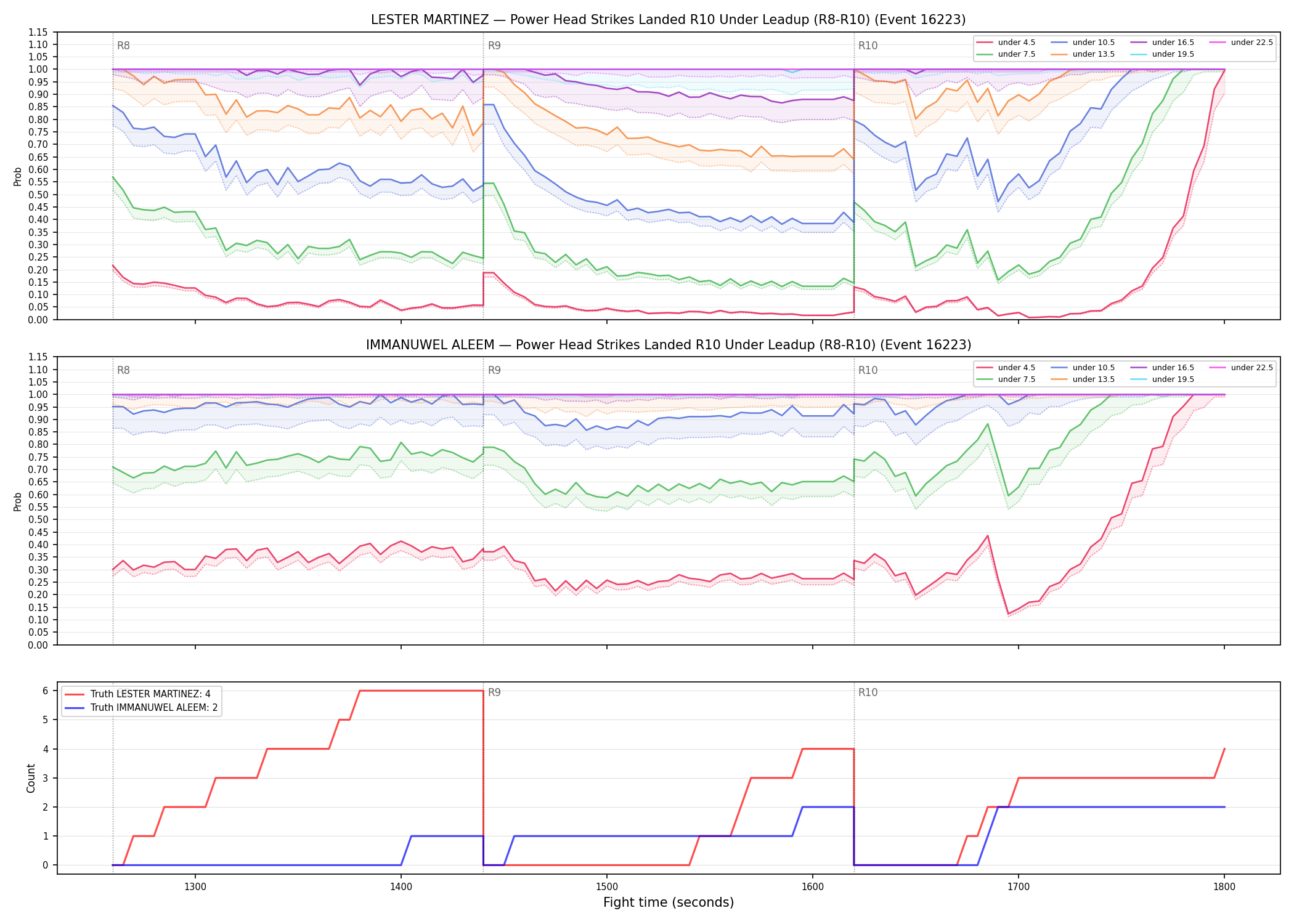
Task: Click the R9 label in Immanuwel Aleem chart
Action: tap(494, 370)
